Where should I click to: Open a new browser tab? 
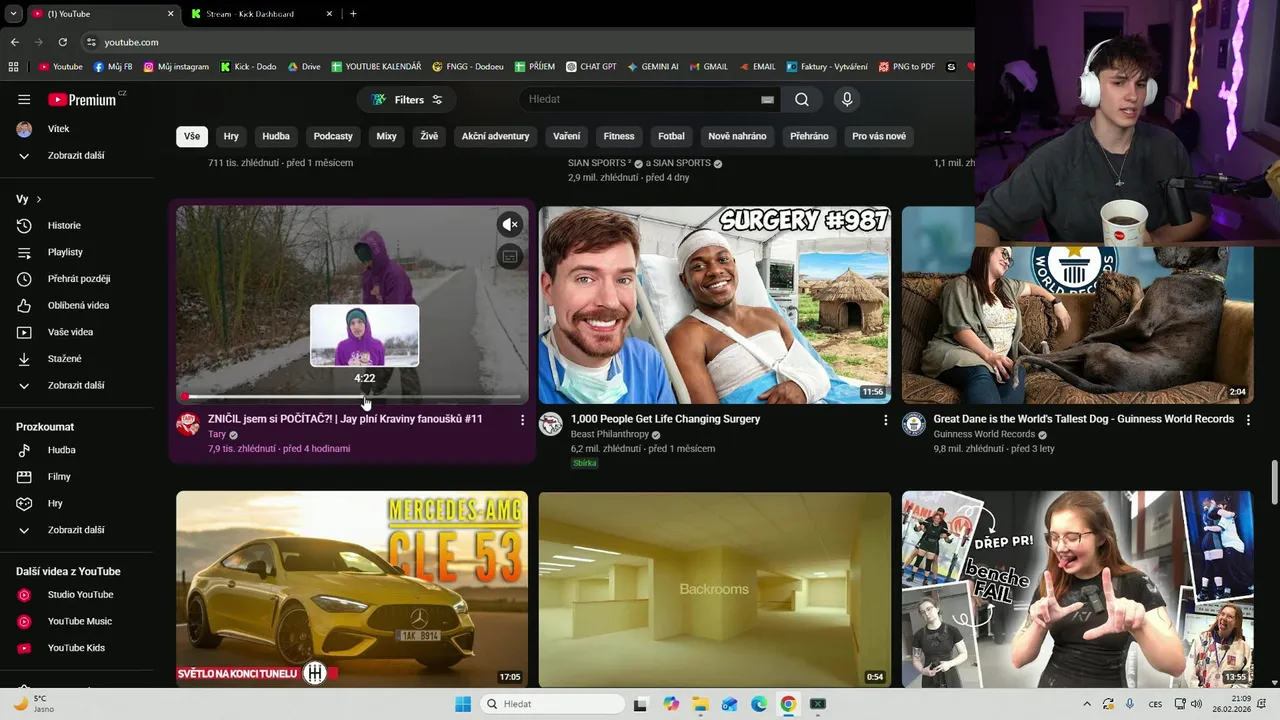click(x=353, y=14)
